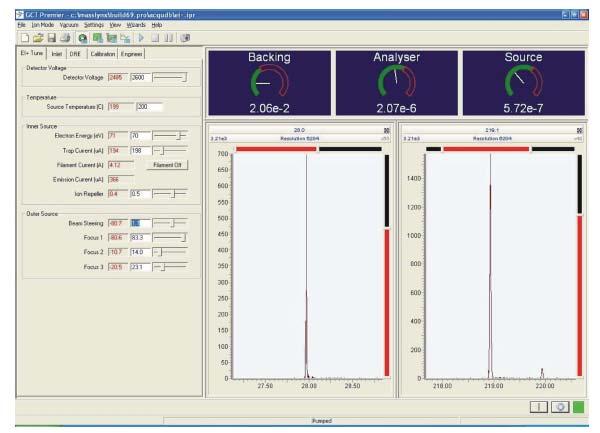Switch to the Inlet tab
The image size is (600, 433).
pos(57,54)
